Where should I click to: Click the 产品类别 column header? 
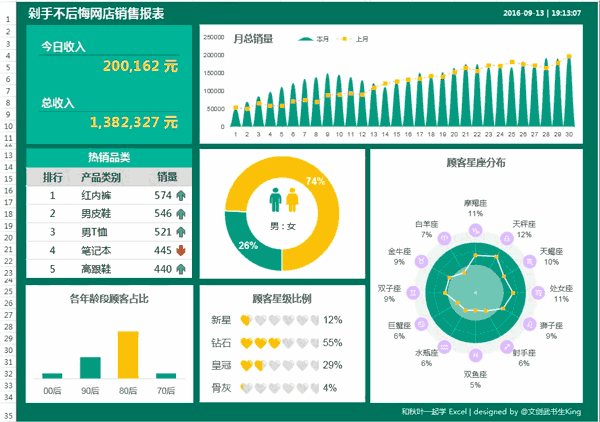101,177
